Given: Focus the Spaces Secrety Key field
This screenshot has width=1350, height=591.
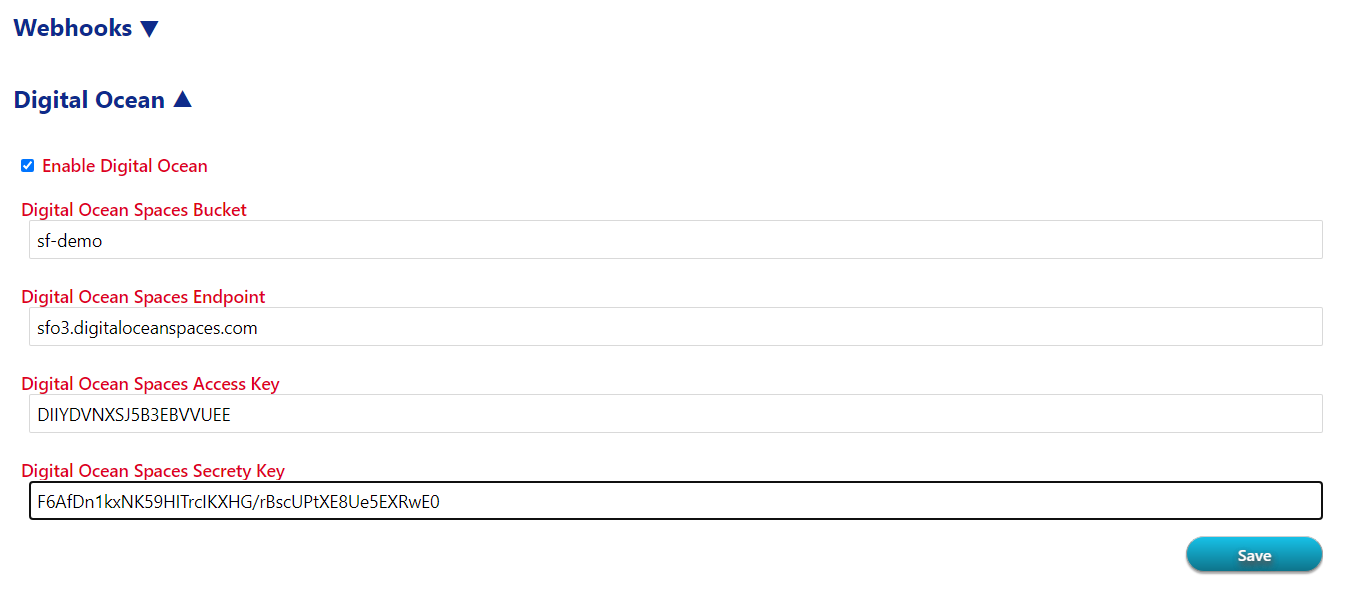Looking at the screenshot, I should tap(676, 501).
